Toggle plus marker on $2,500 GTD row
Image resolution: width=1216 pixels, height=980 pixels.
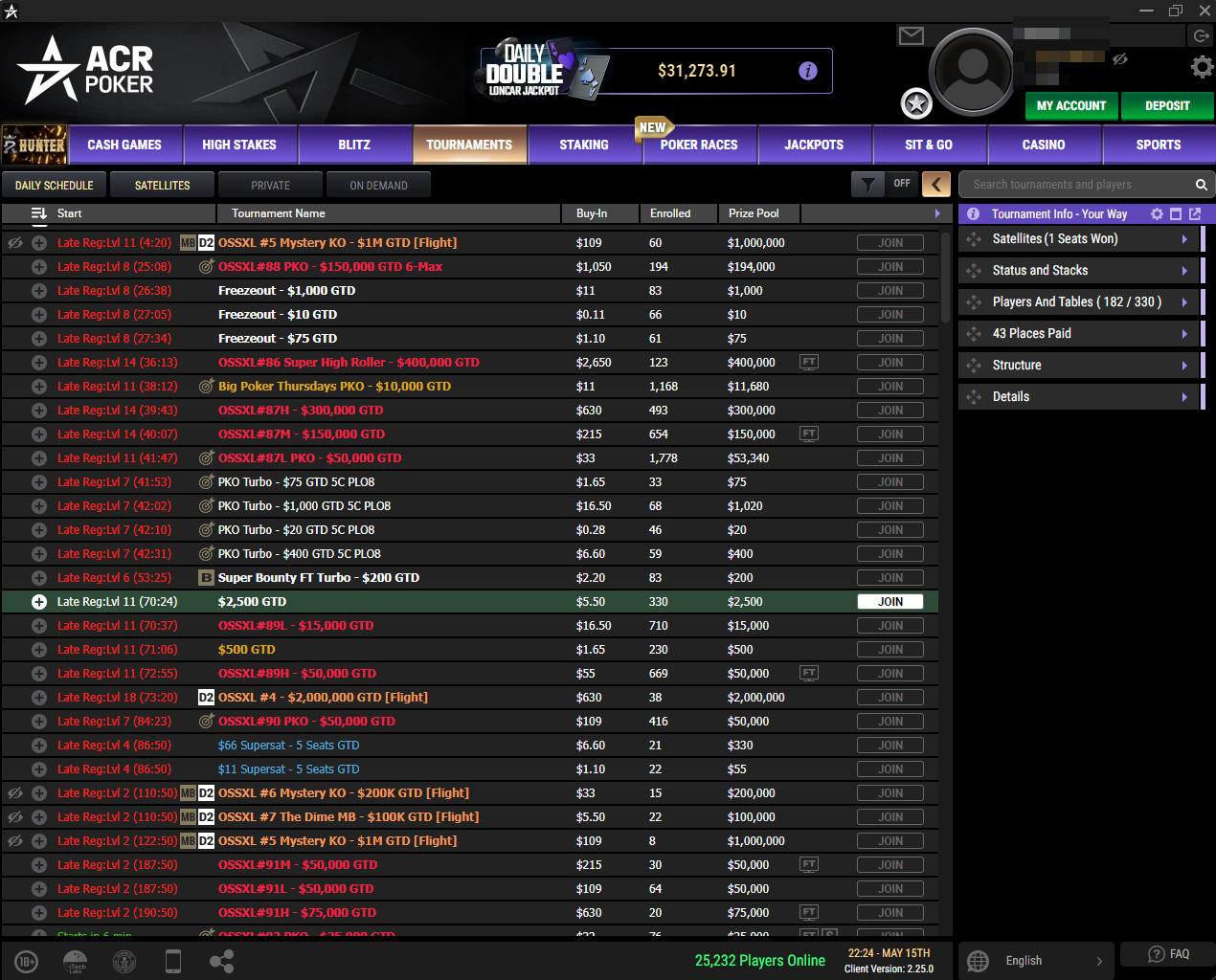click(x=39, y=602)
